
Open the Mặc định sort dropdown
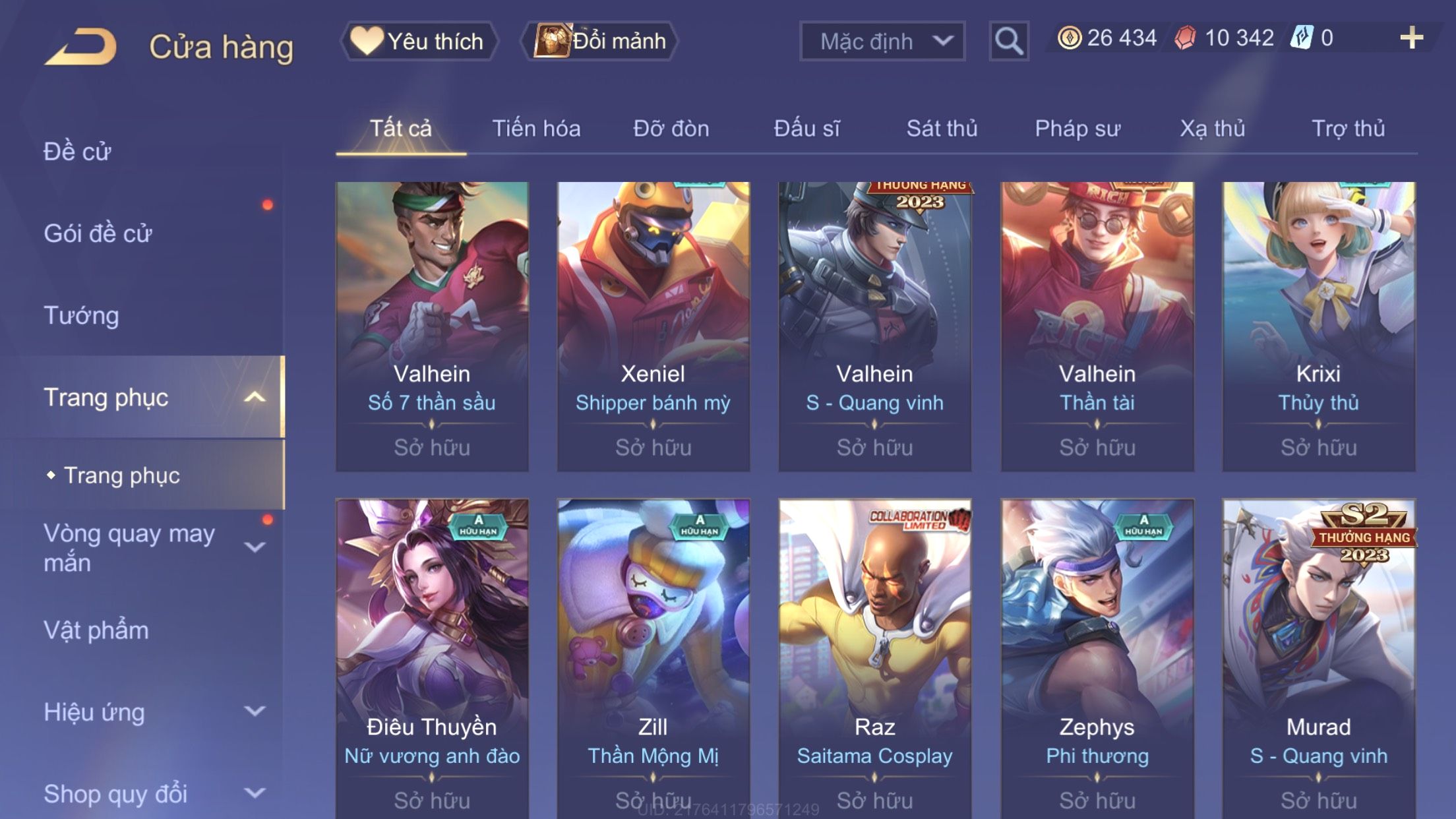[x=882, y=41]
